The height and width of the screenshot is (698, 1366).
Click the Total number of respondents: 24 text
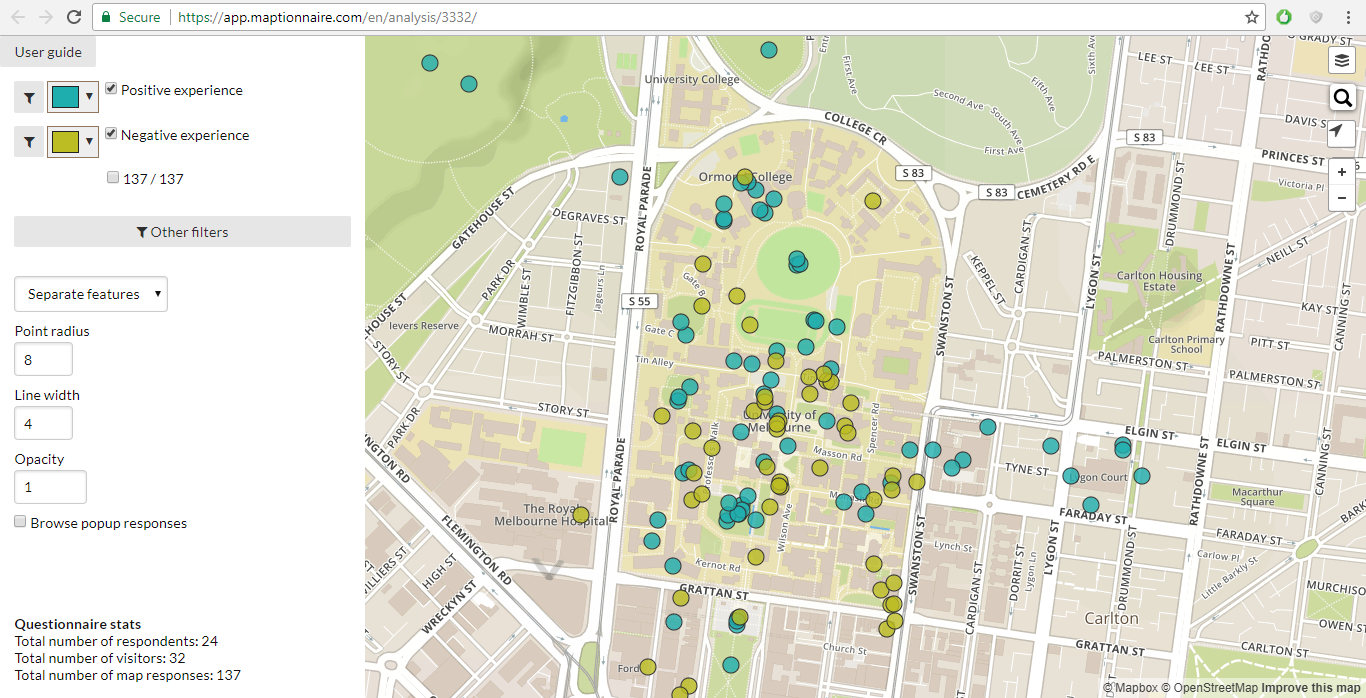[116, 641]
